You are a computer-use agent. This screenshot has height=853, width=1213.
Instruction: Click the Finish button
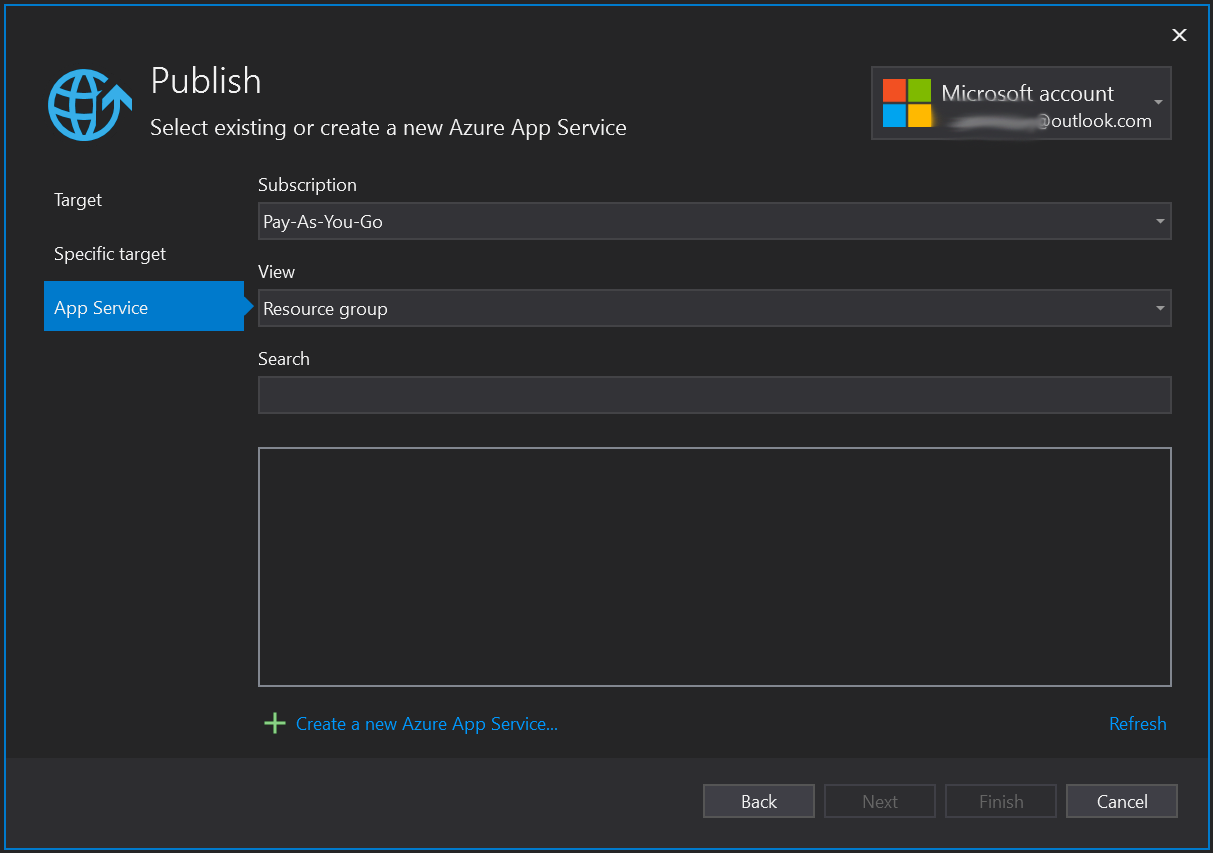[x=1001, y=801]
